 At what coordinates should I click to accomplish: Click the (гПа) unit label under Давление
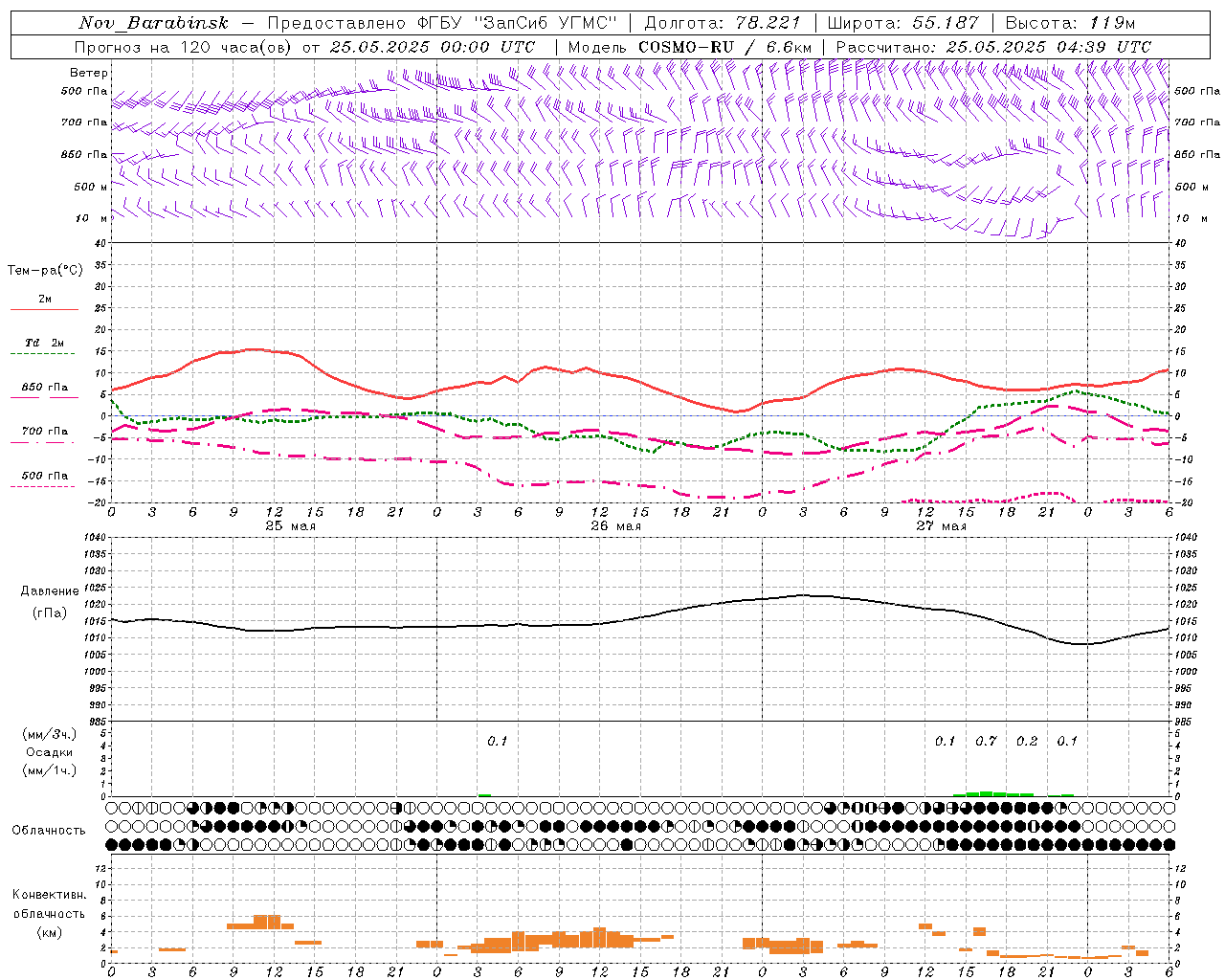(x=50, y=613)
